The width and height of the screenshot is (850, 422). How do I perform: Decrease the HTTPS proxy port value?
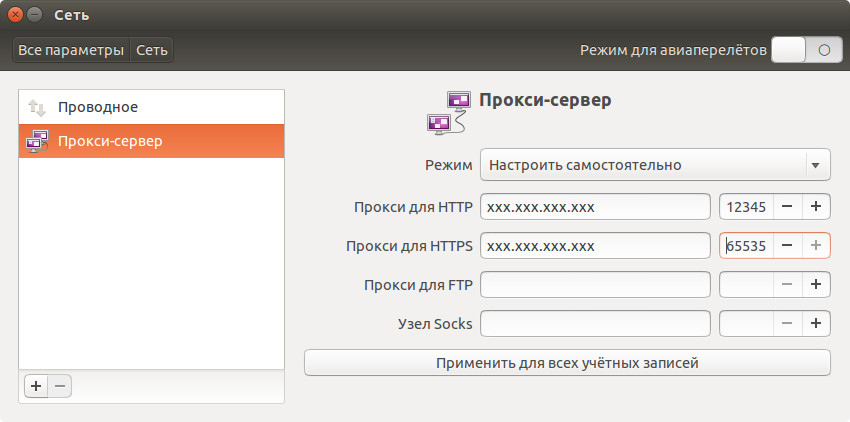click(x=787, y=245)
